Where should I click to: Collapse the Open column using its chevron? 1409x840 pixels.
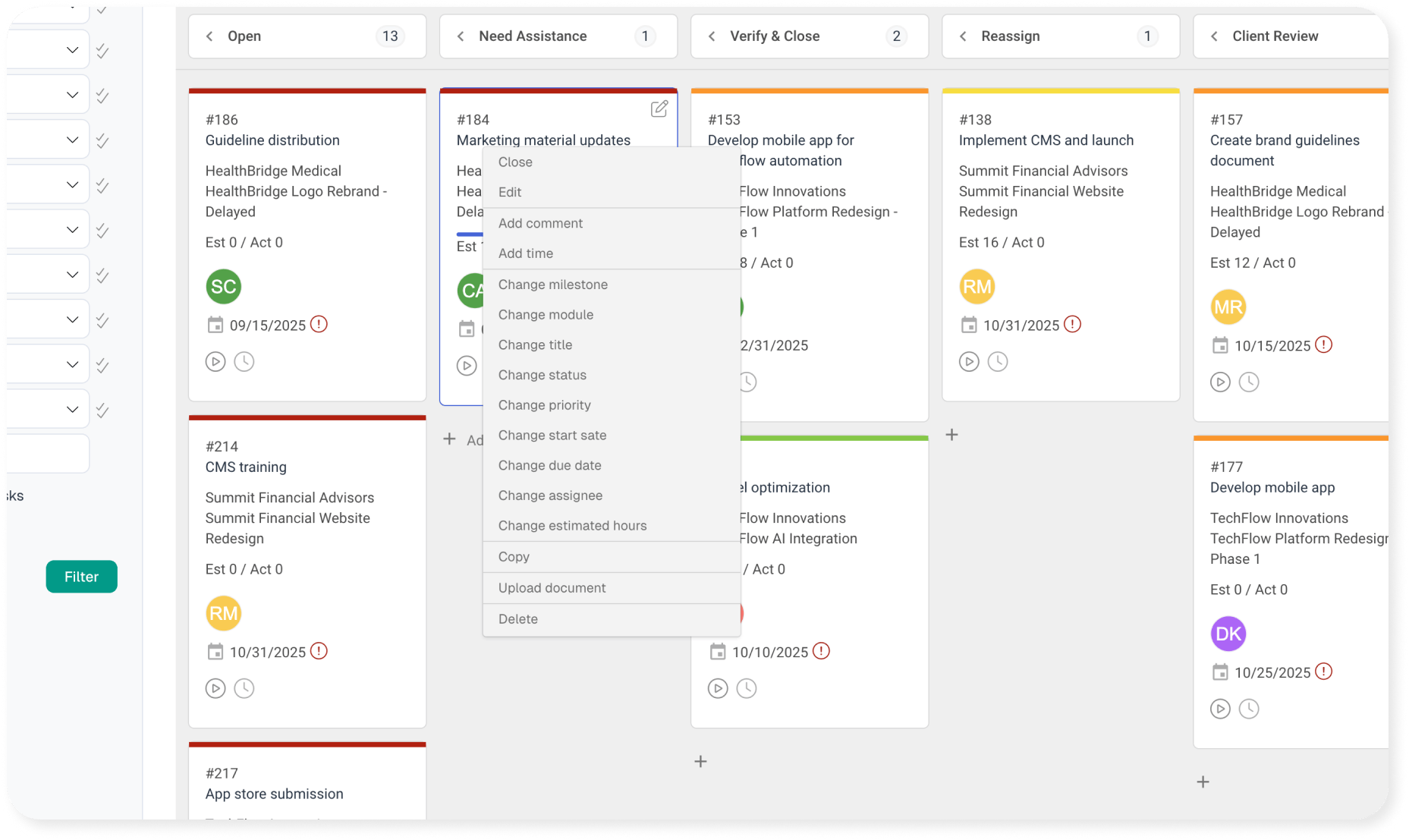[x=209, y=36]
